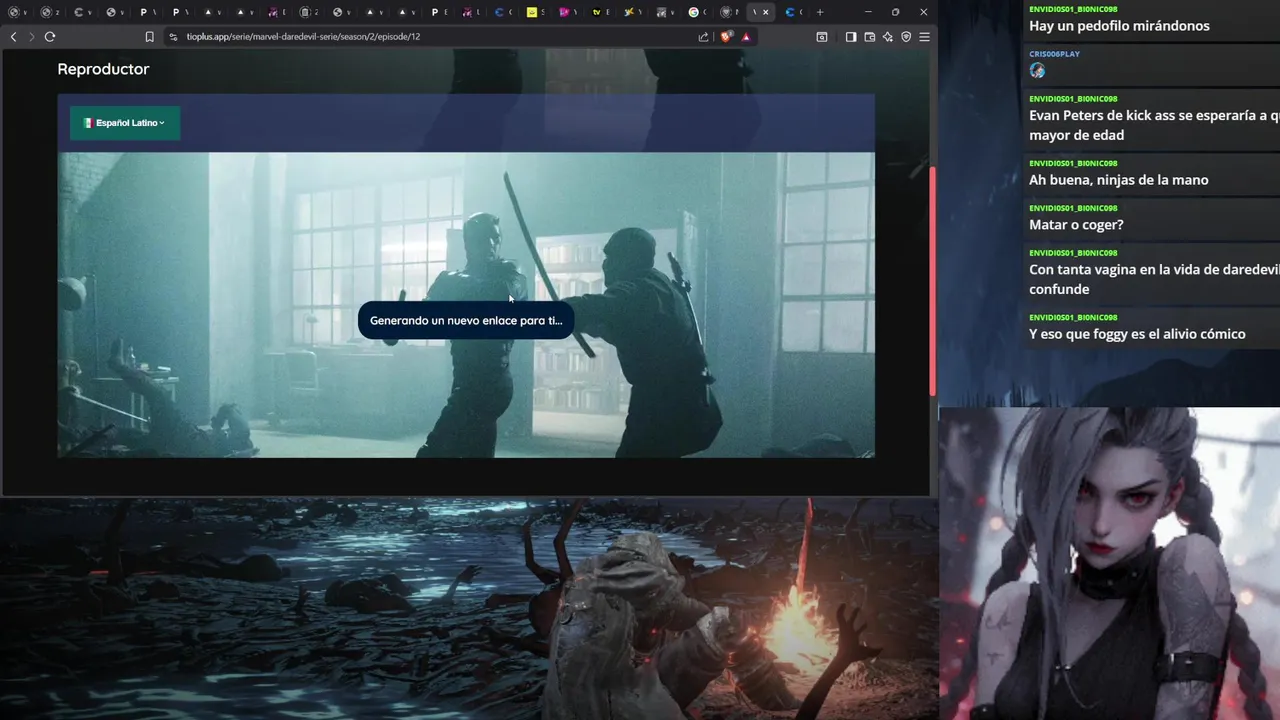Viewport: 1280px width, 720px height.
Task: Click username above 'Ah buena, ninjas' message
Action: (x=1073, y=163)
